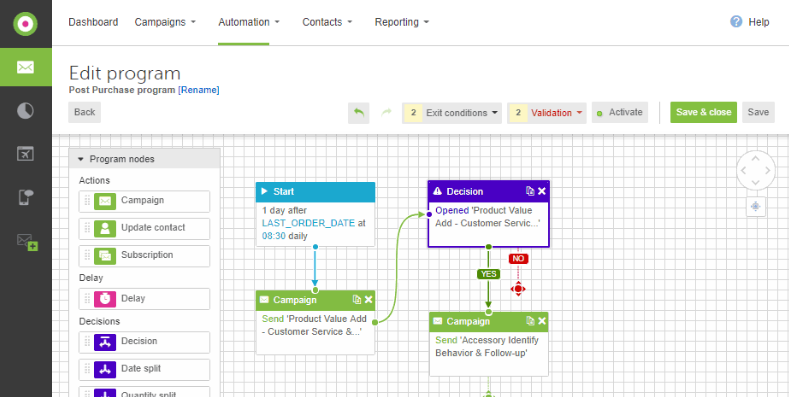Viewport: 789px width, 397px height.
Task: Click the drag handle of Delay node item
Action: click(x=87, y=299)
